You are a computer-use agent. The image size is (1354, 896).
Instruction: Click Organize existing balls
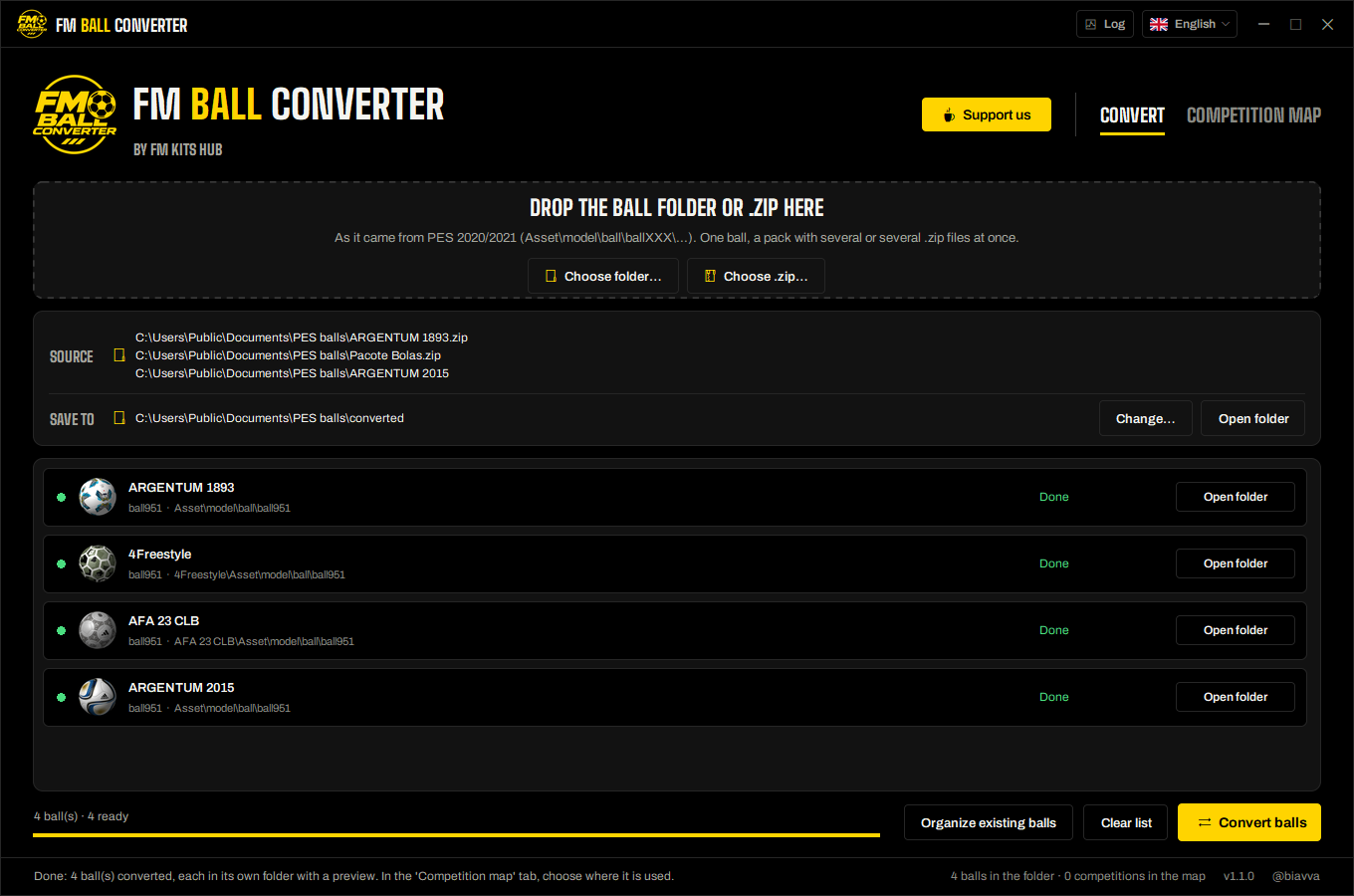[x=989, y=822]
